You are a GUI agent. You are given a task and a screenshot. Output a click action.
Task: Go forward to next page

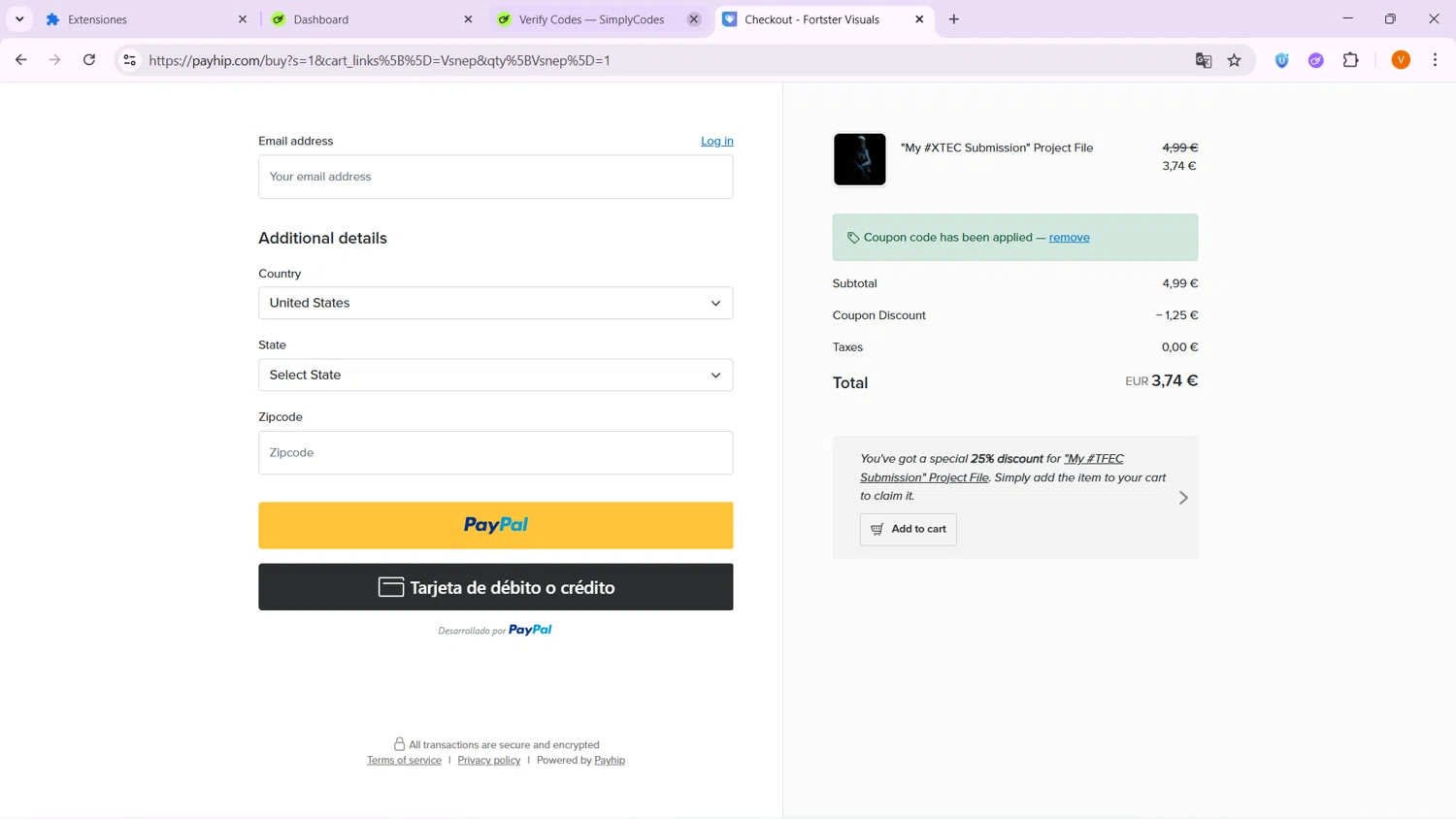click(x=54, y=60)
